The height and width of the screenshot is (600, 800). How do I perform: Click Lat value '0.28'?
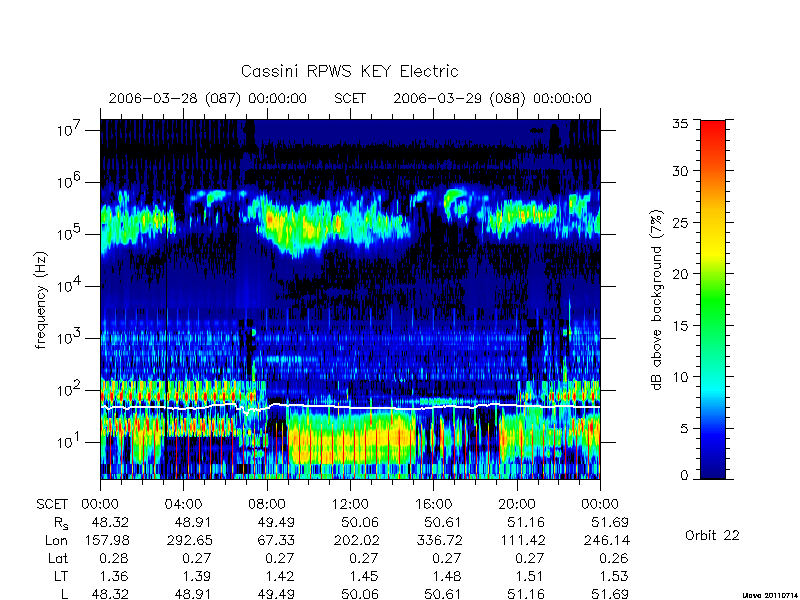coord(114,558)
